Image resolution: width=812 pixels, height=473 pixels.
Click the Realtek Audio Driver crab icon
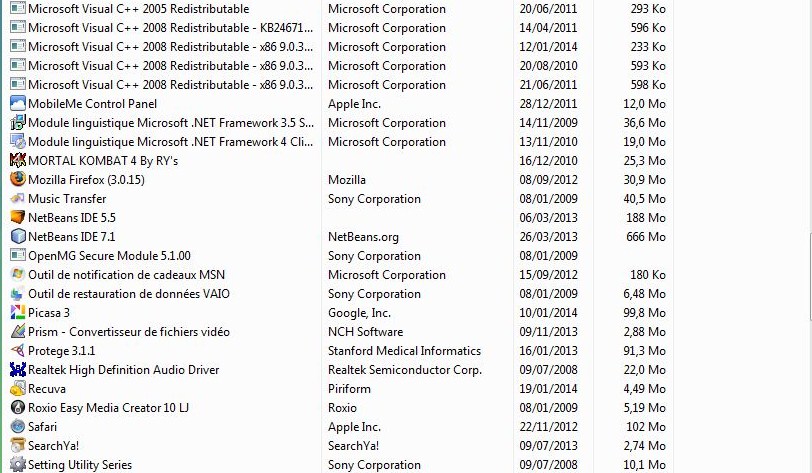[x=18, y=369]
